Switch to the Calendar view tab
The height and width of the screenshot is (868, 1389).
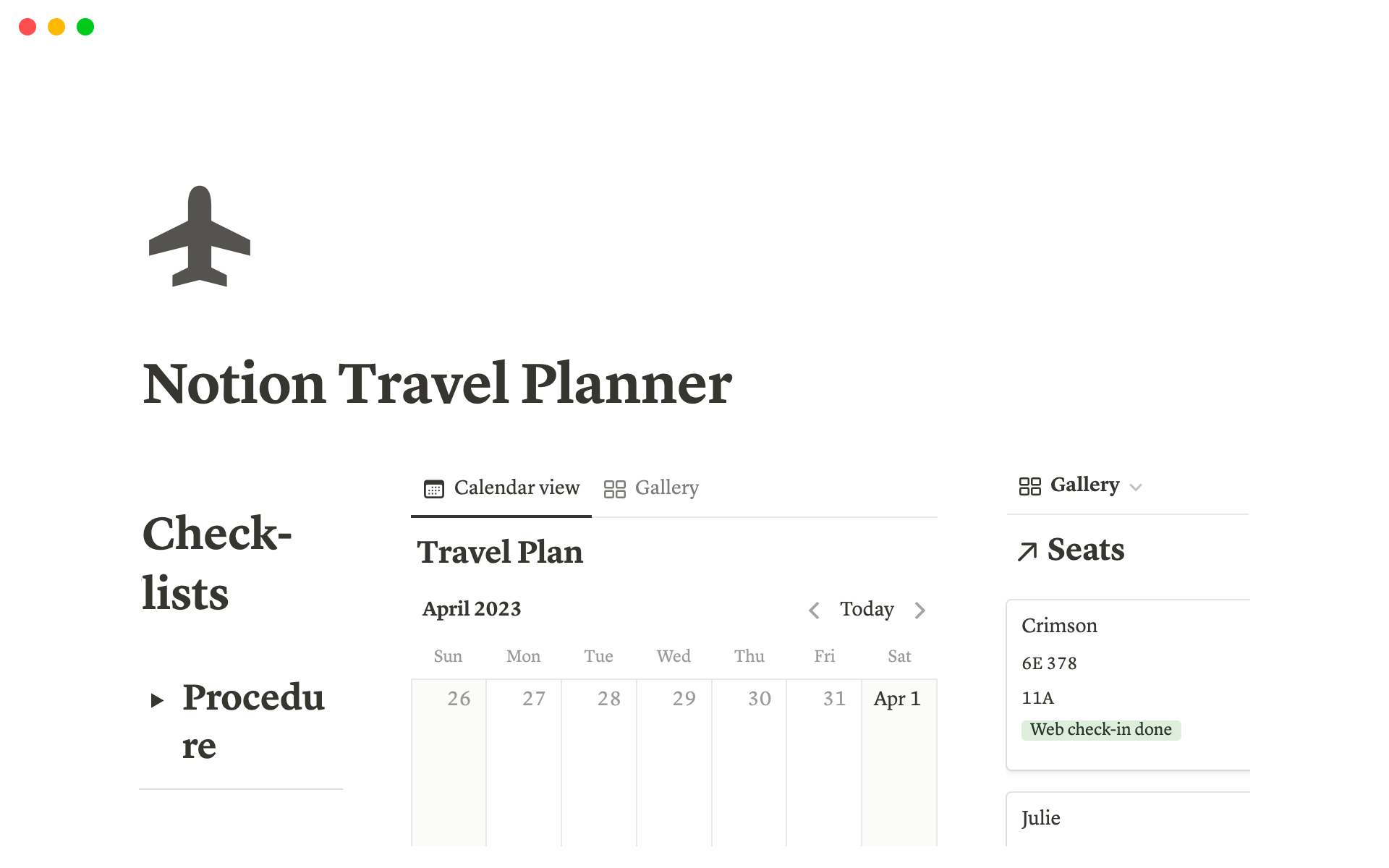pyautogui.click(x=517, y=488)
